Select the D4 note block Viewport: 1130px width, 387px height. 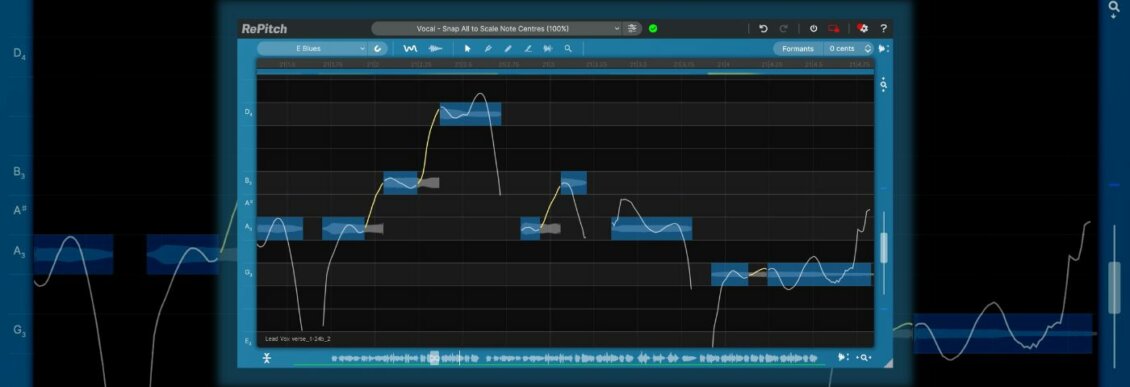click(x=471, y=114)
